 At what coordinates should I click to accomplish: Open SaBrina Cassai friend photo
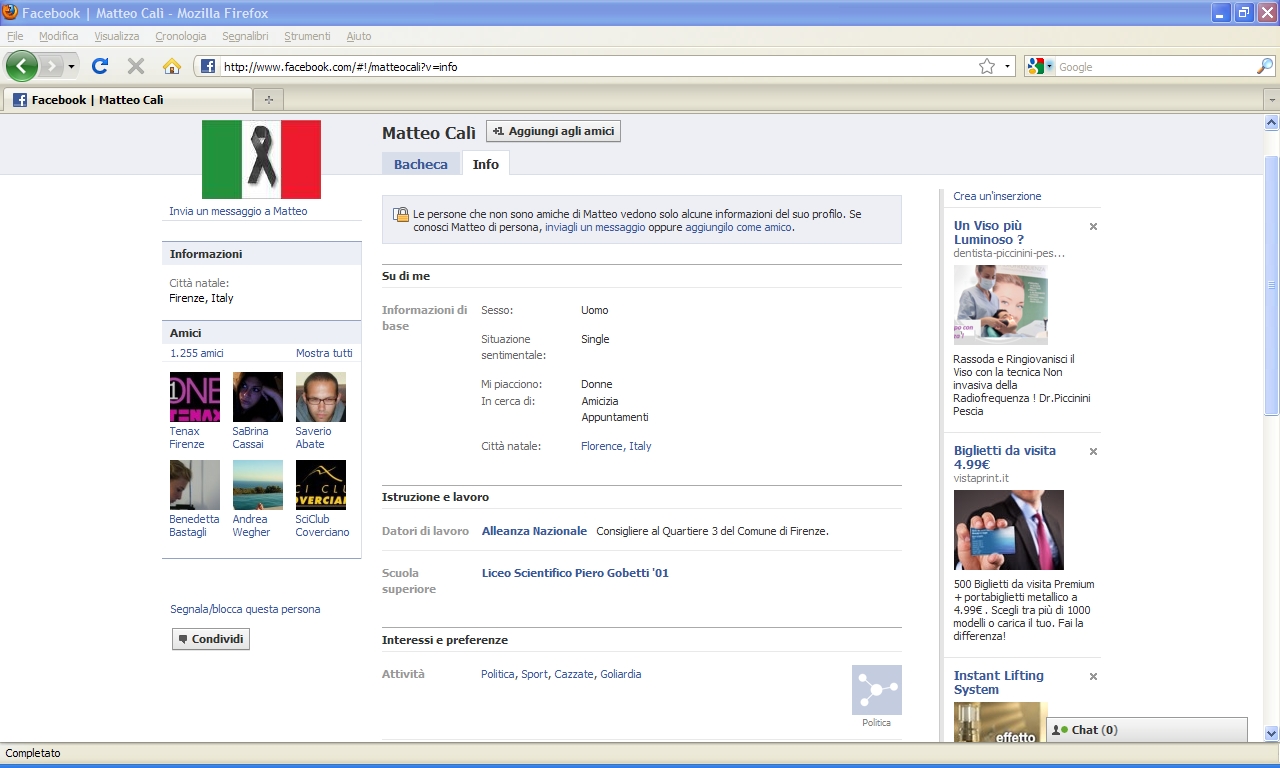[258, 397]
